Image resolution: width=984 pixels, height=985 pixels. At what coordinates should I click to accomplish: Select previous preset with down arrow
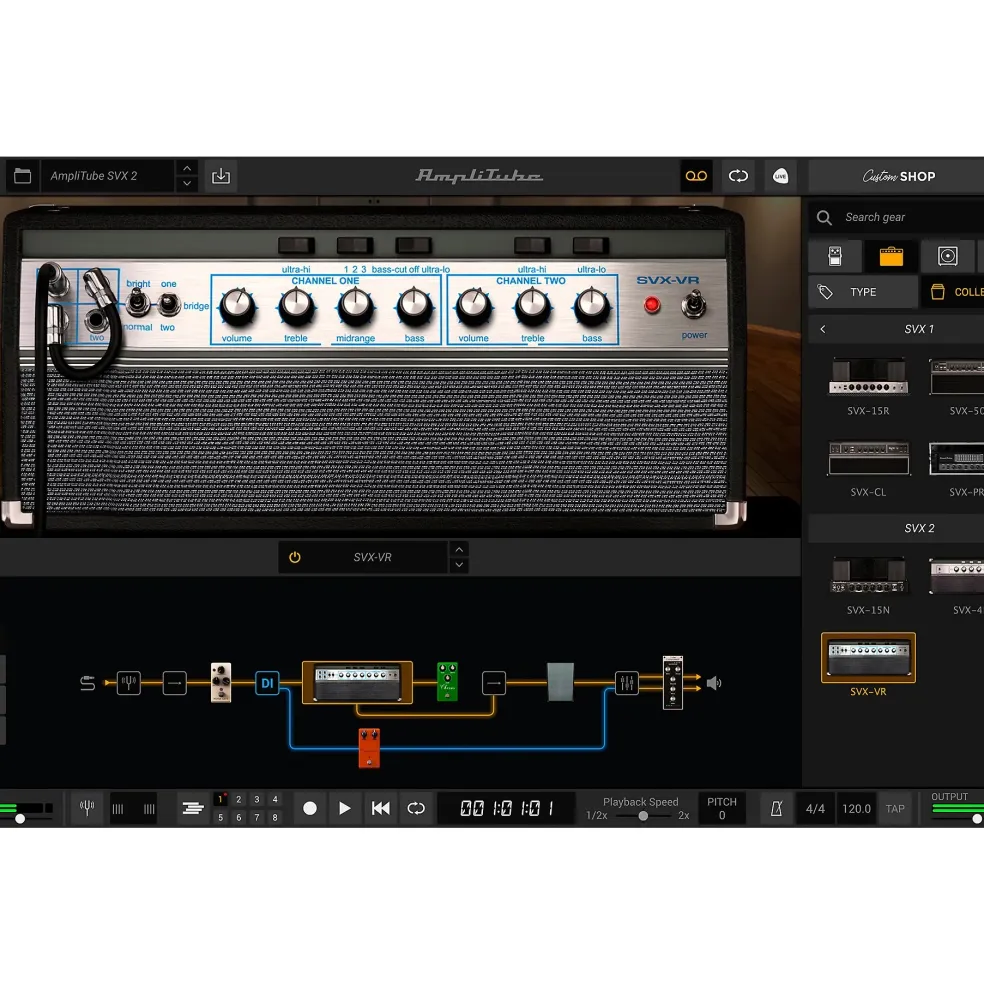click(x=187, y=183)
